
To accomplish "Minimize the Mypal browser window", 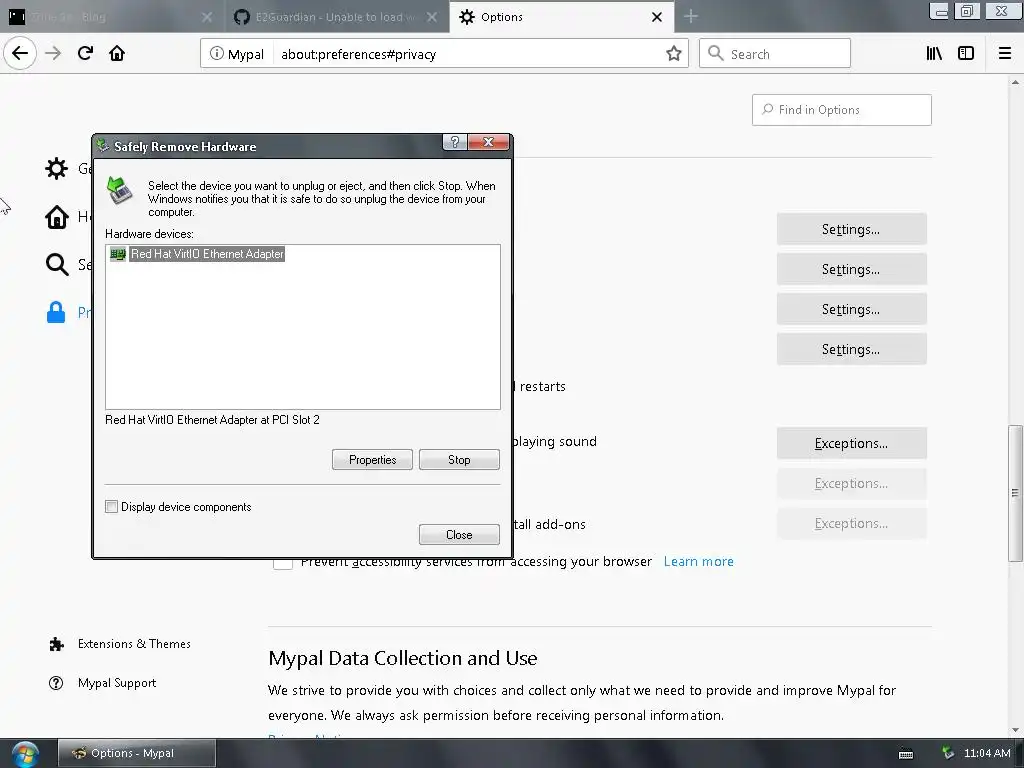I will [939, 10].
